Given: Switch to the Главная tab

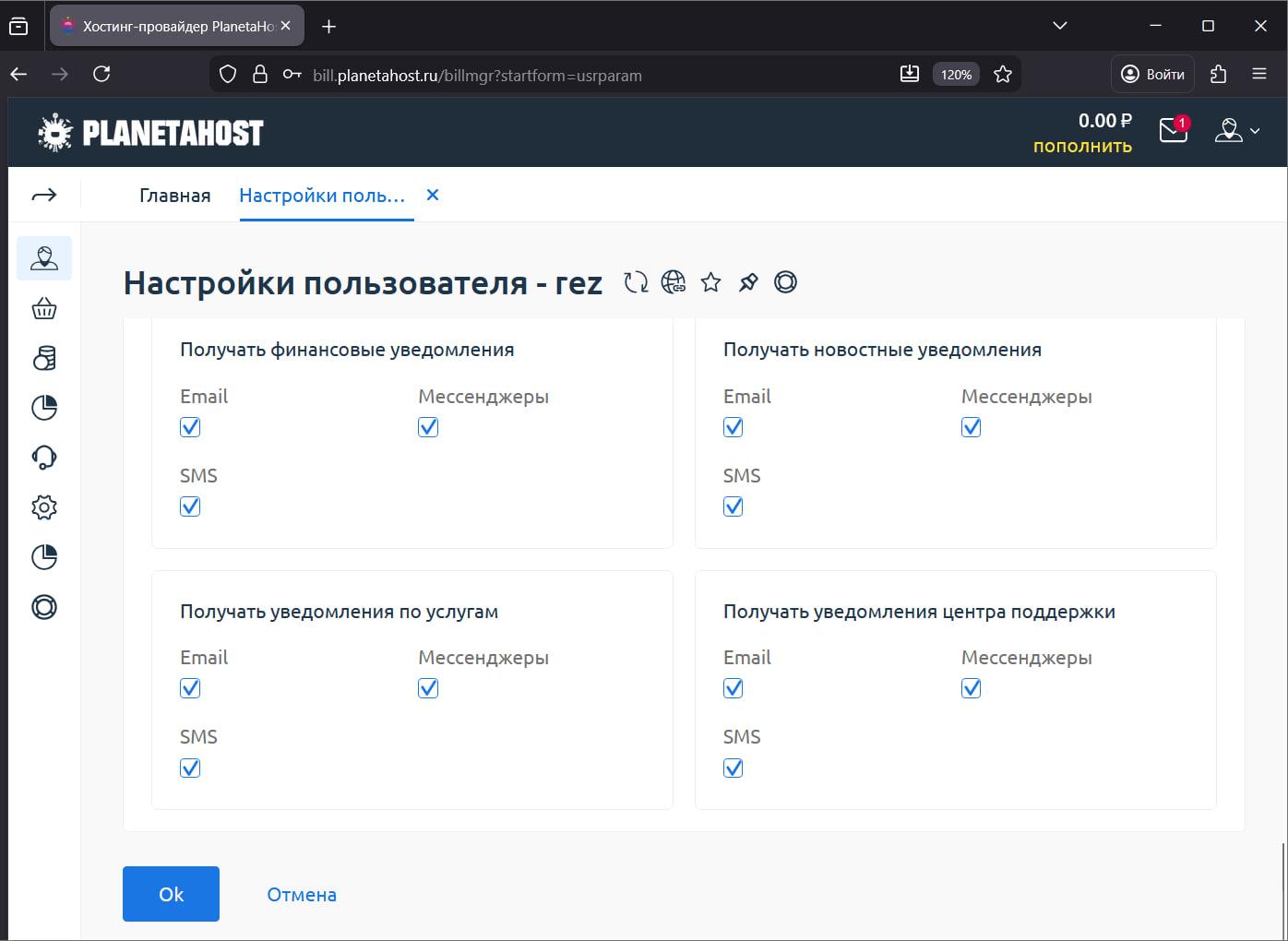Looking at the screenshot, I should (x=174, y=196).
